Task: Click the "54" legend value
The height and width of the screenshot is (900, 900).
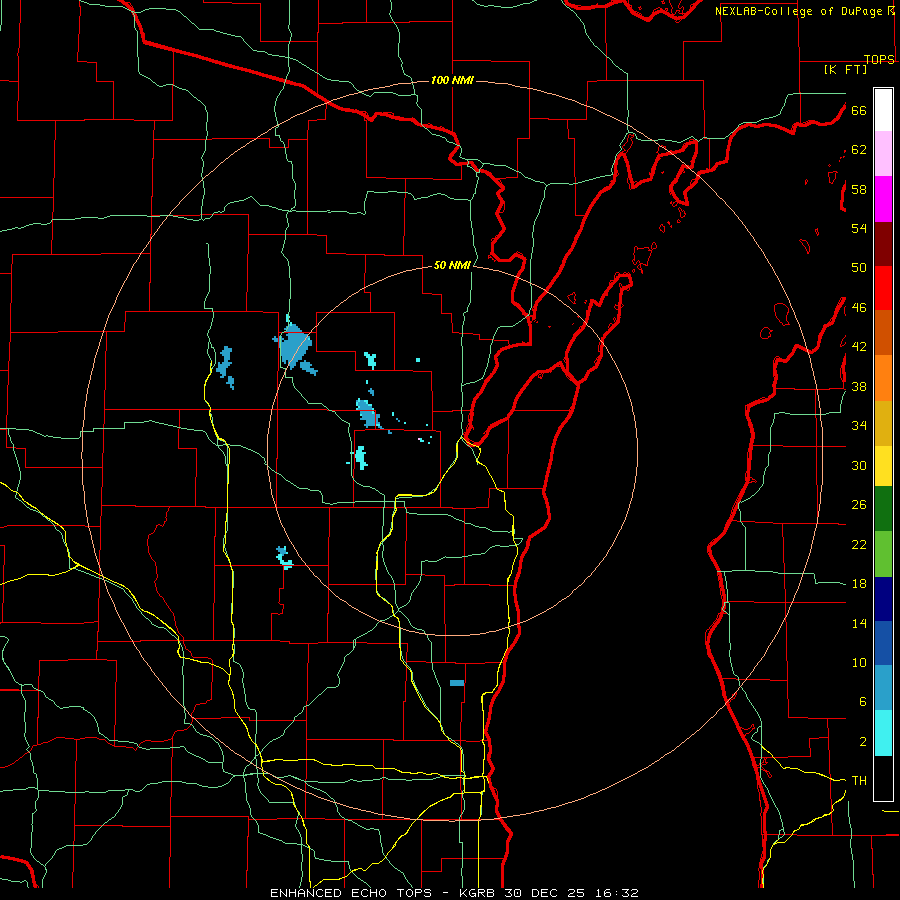Action: 859,228
